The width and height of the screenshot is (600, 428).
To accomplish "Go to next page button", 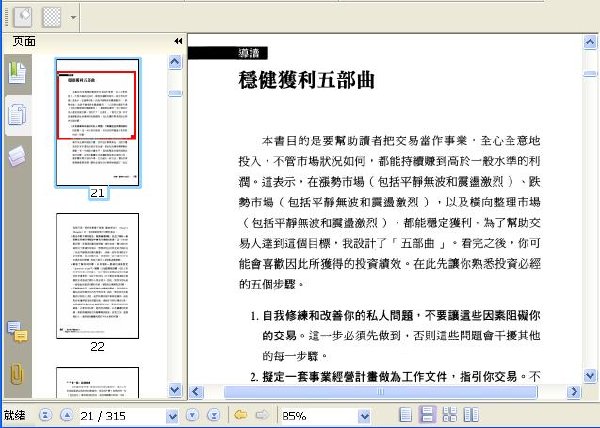I will [x=192, y=415].
